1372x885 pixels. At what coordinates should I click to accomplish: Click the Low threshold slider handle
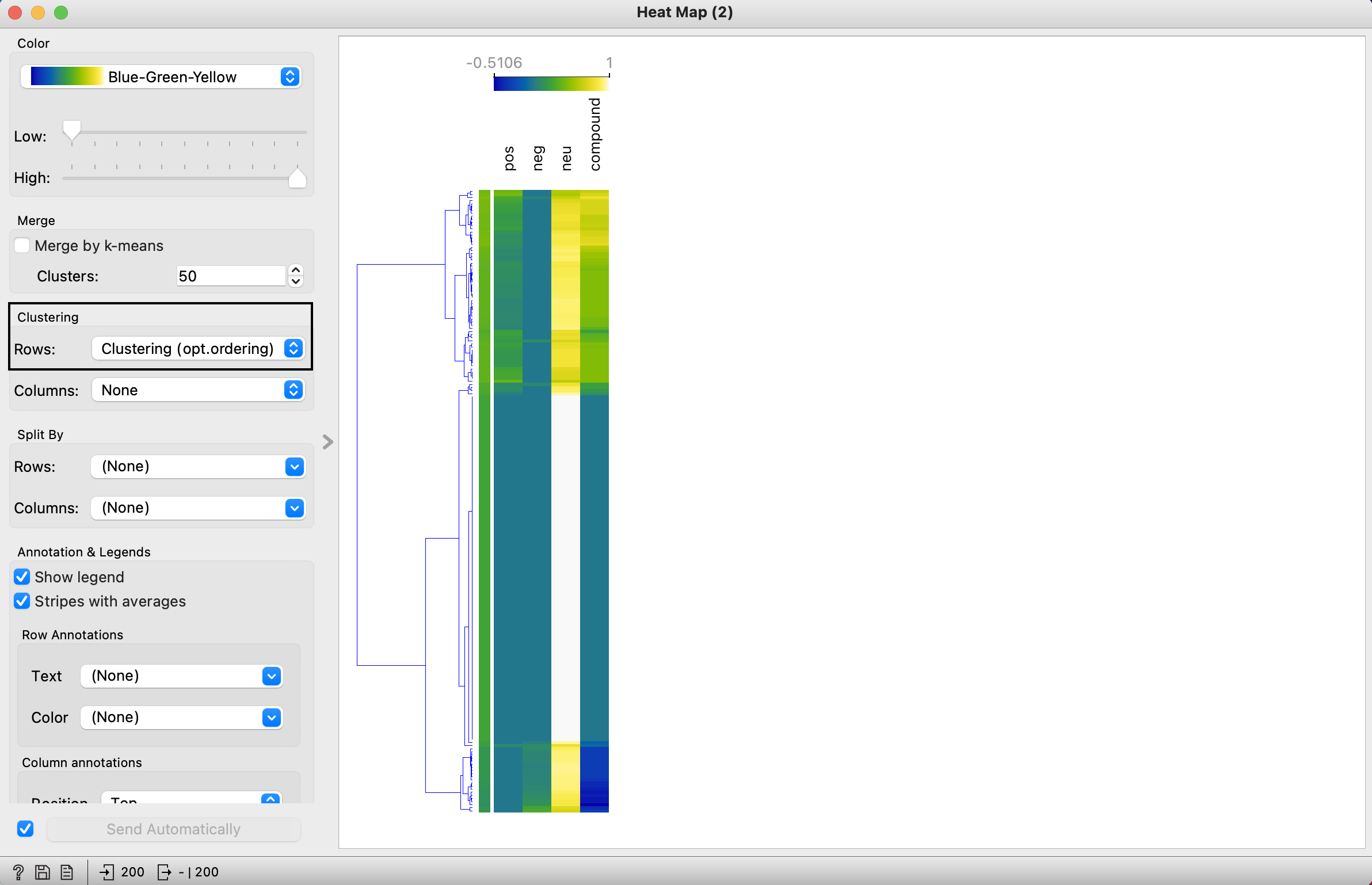[72, 131]
